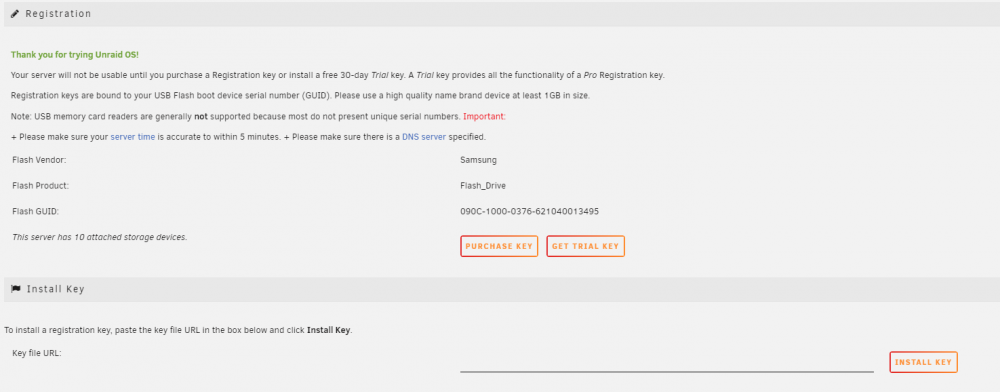Click the 10 attached storage devices notice
This screenshot has height=392, width=1000.
99,236
